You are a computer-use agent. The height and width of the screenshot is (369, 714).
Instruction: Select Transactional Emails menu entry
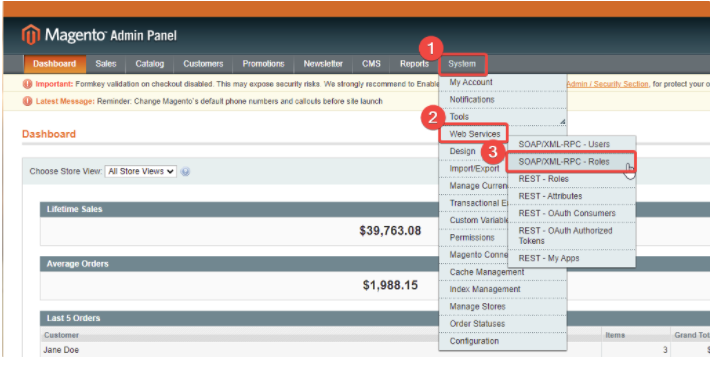coord(474,203)
